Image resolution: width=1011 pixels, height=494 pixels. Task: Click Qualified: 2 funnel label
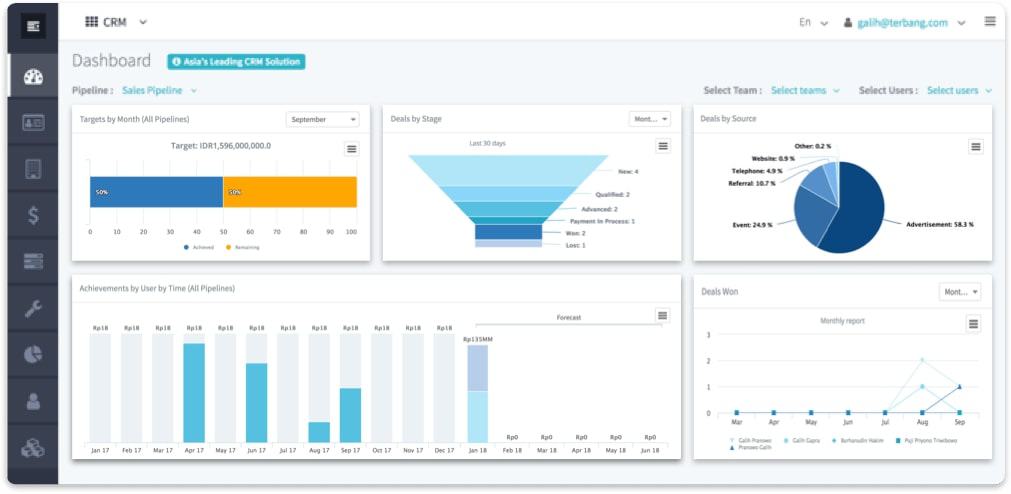tap(613, 194)
